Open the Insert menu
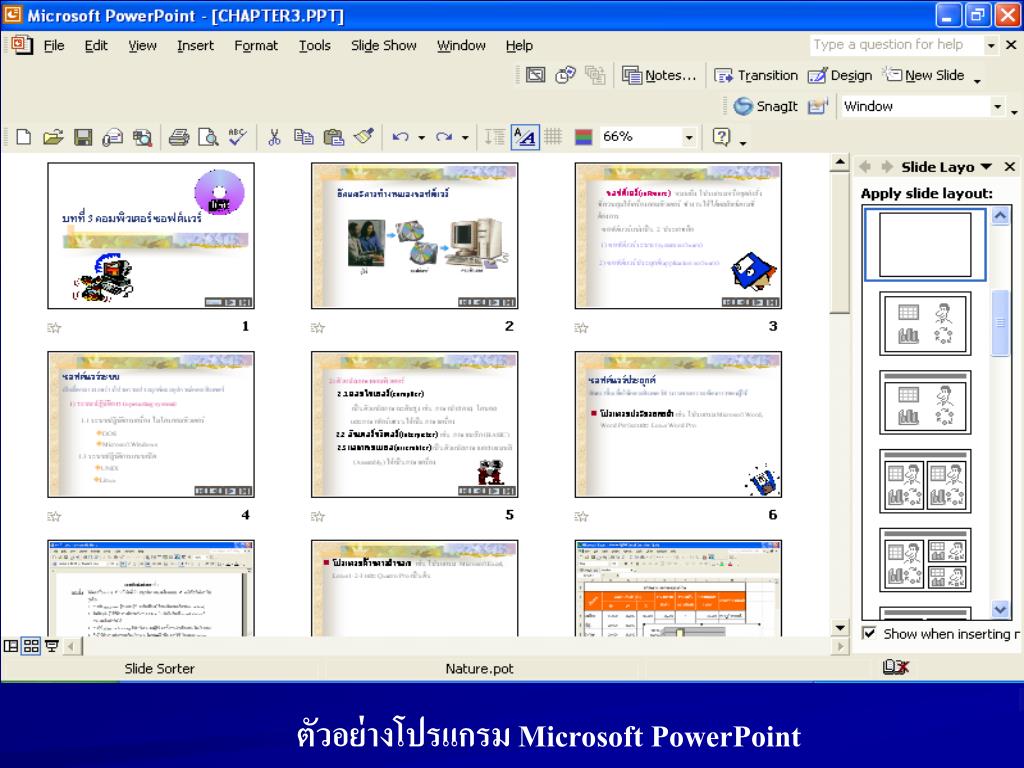The image size is (1024, 768). (x=195, y=46)
